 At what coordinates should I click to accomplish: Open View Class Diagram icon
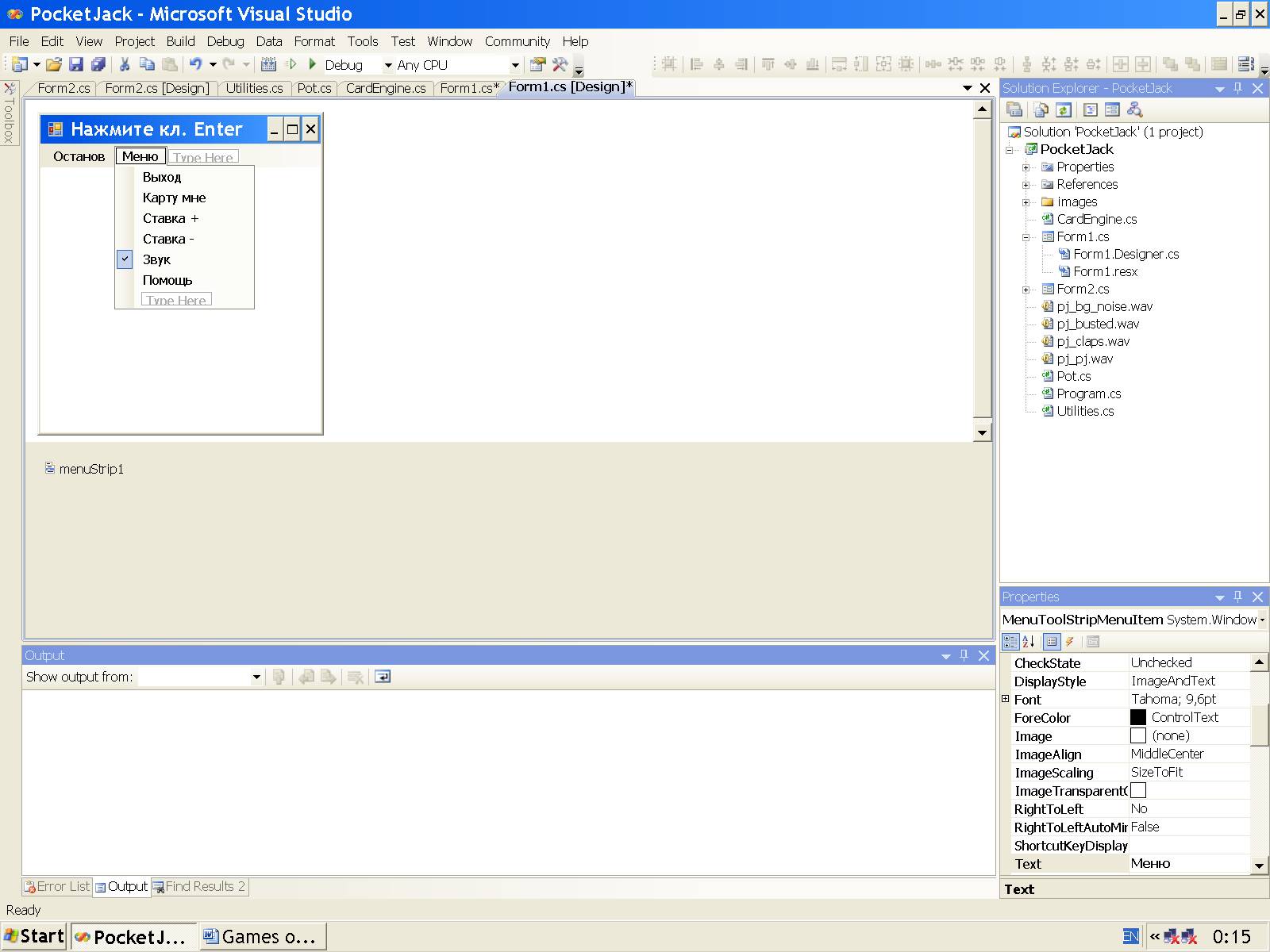[1134, 110]
